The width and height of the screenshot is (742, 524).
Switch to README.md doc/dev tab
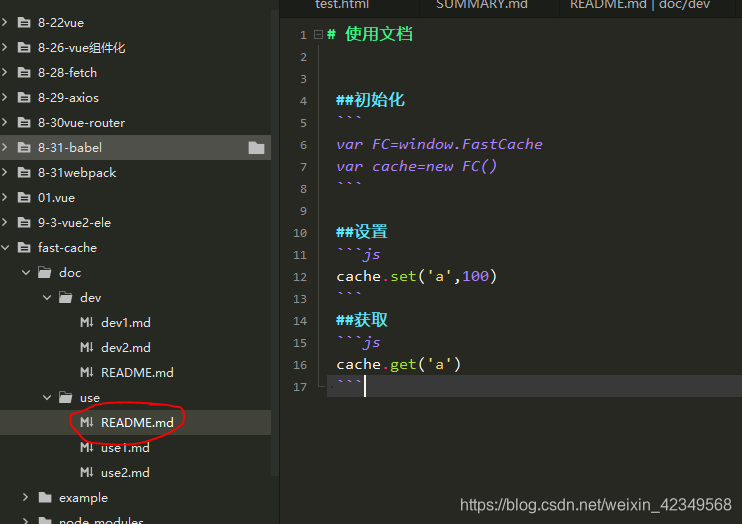click(640, 5)
